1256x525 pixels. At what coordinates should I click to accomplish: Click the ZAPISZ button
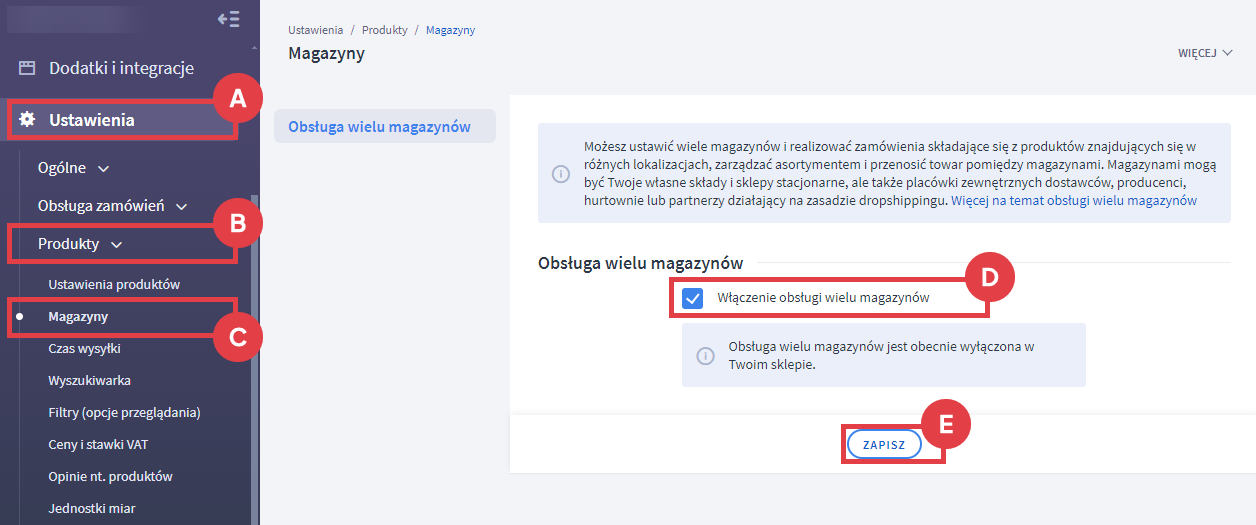click(883, 445)
